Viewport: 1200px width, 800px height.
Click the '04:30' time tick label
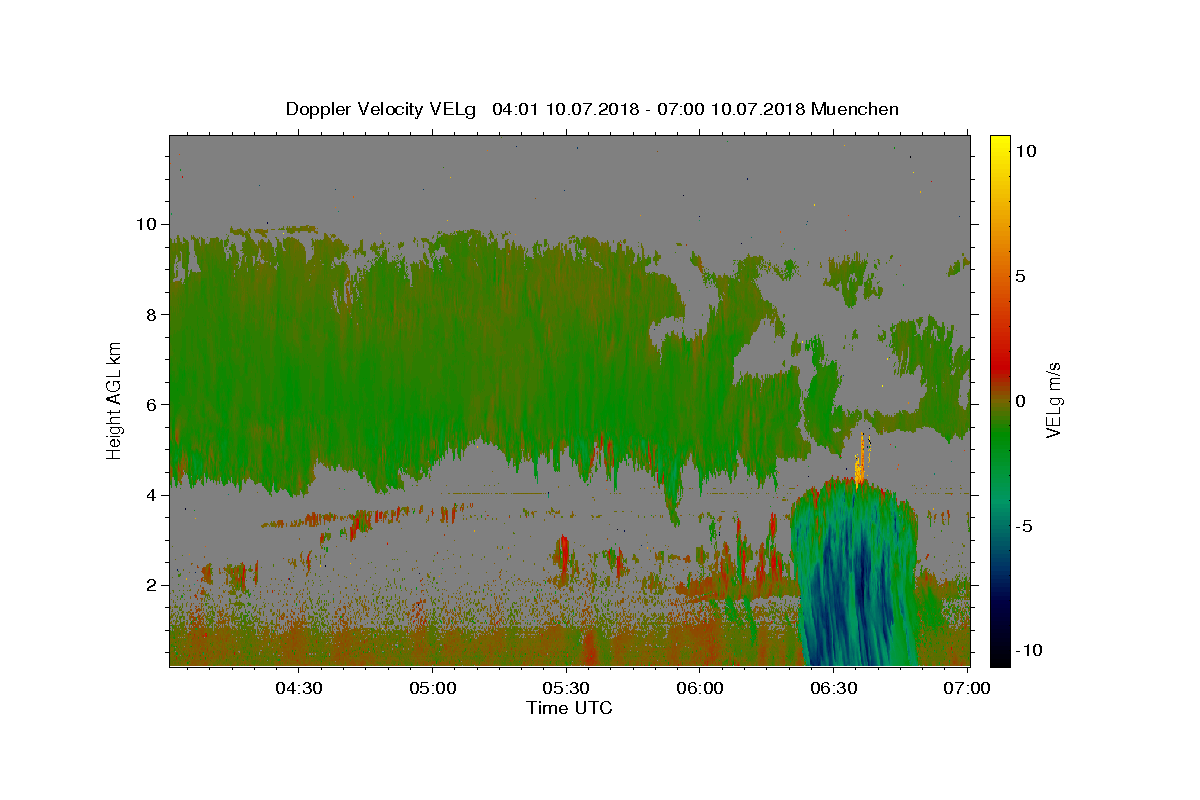pyautogui.click(x=298, y=689)
